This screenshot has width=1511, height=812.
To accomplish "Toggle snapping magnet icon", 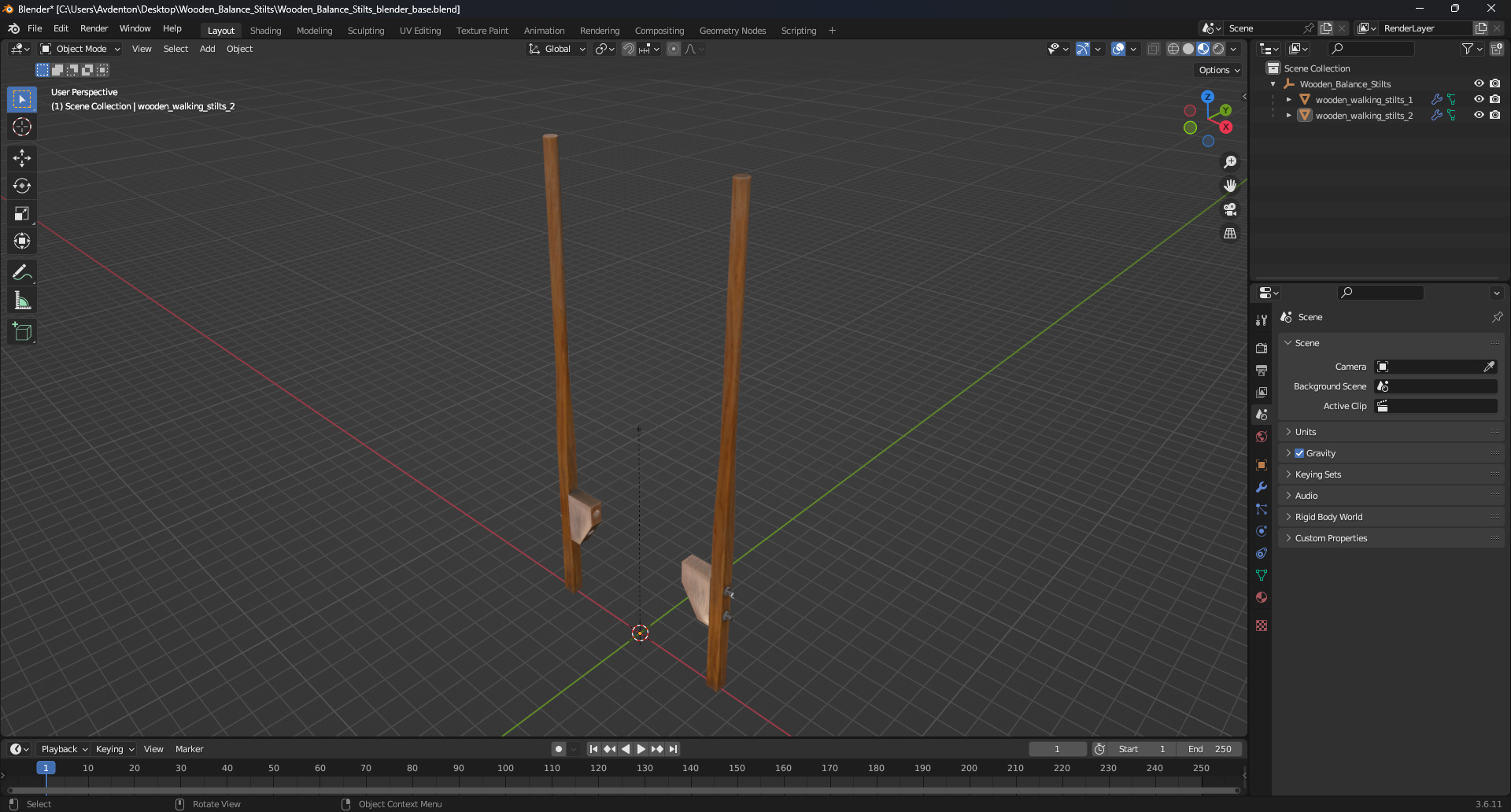I will [x=628, y=49].
